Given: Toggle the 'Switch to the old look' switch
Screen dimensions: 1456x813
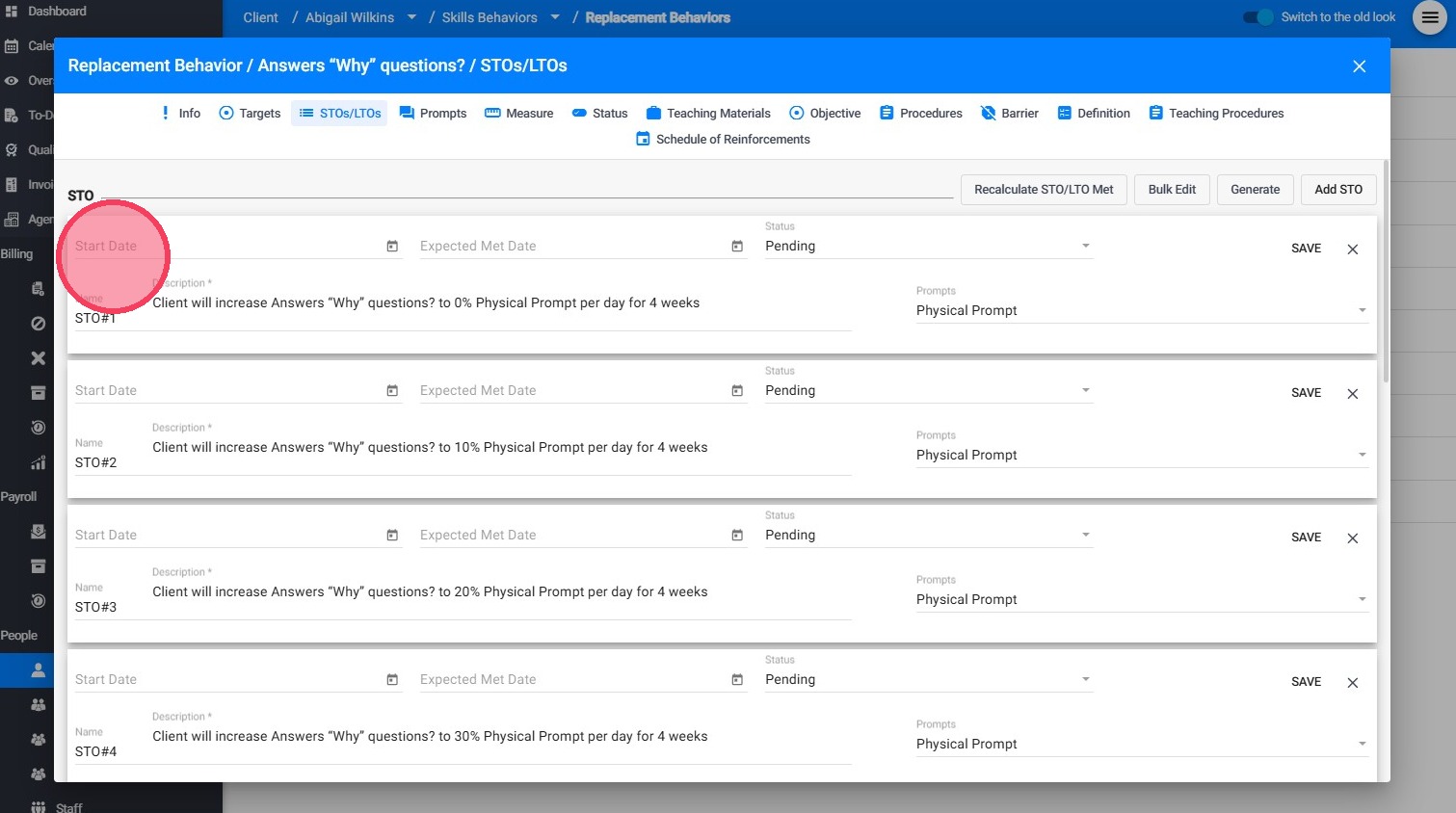Looking at the screenshot, I should [1258, 17].
